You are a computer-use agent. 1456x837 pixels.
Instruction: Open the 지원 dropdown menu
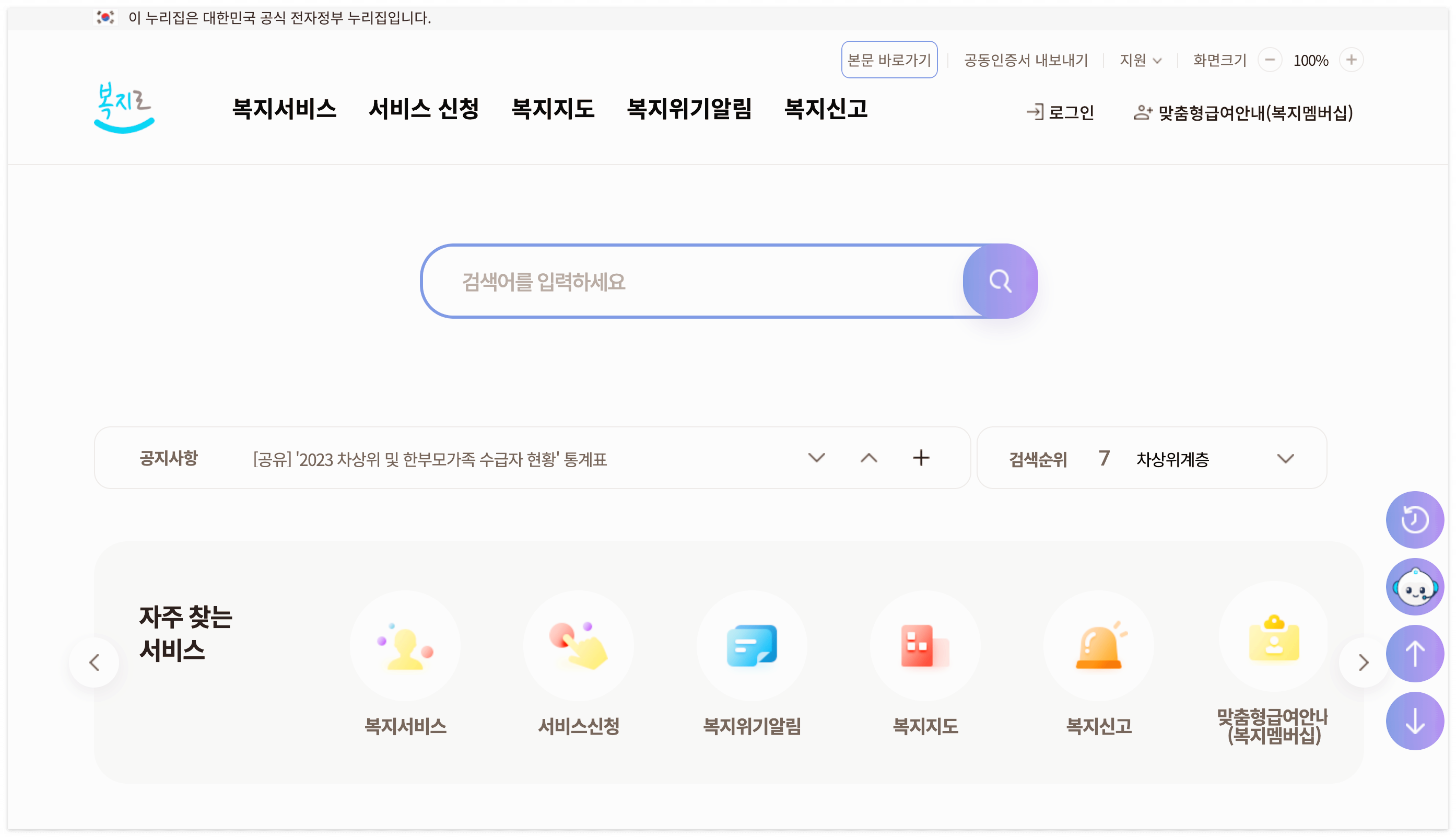point(1140,60)
